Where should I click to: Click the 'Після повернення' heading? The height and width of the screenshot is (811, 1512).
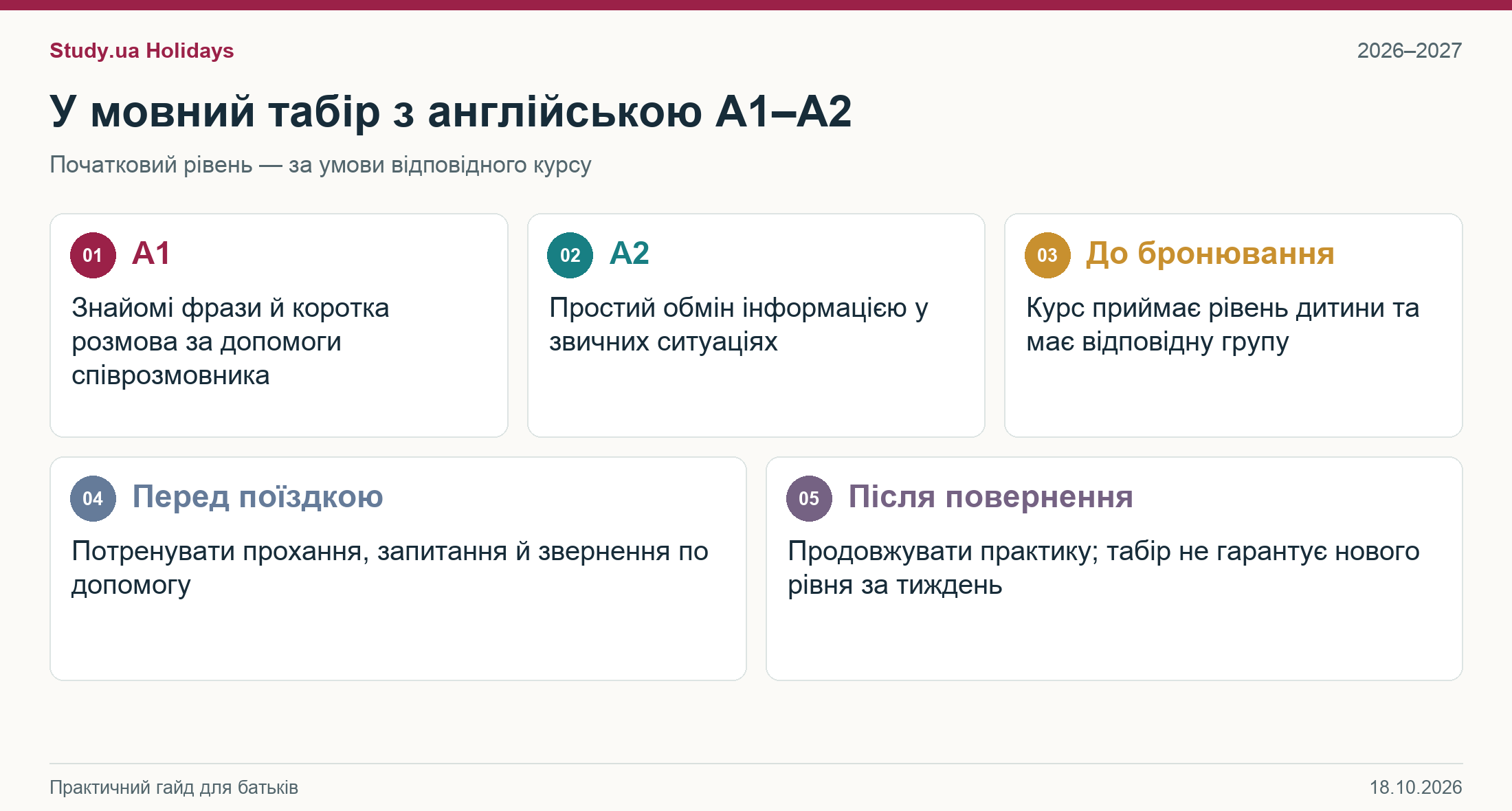tap(990, 497)
